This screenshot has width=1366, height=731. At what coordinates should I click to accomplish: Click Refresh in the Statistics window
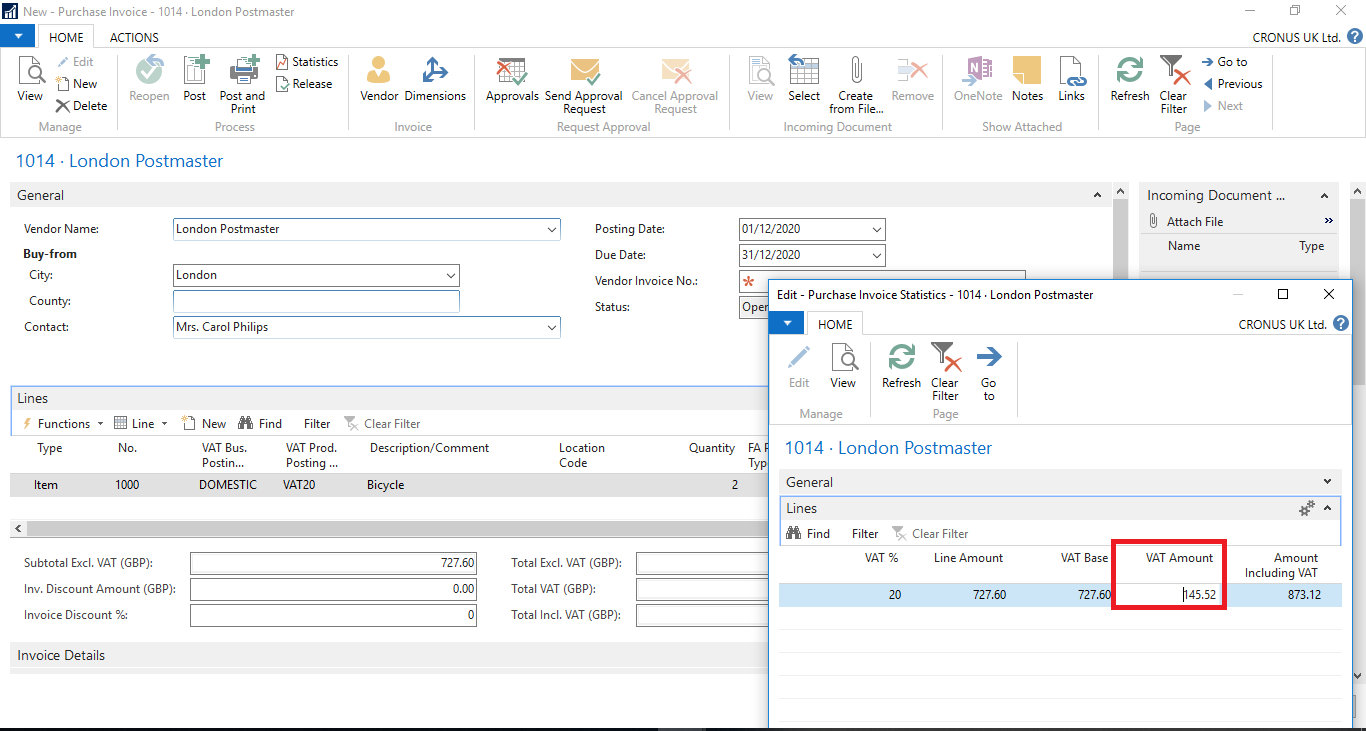click(x=901, y=366)
